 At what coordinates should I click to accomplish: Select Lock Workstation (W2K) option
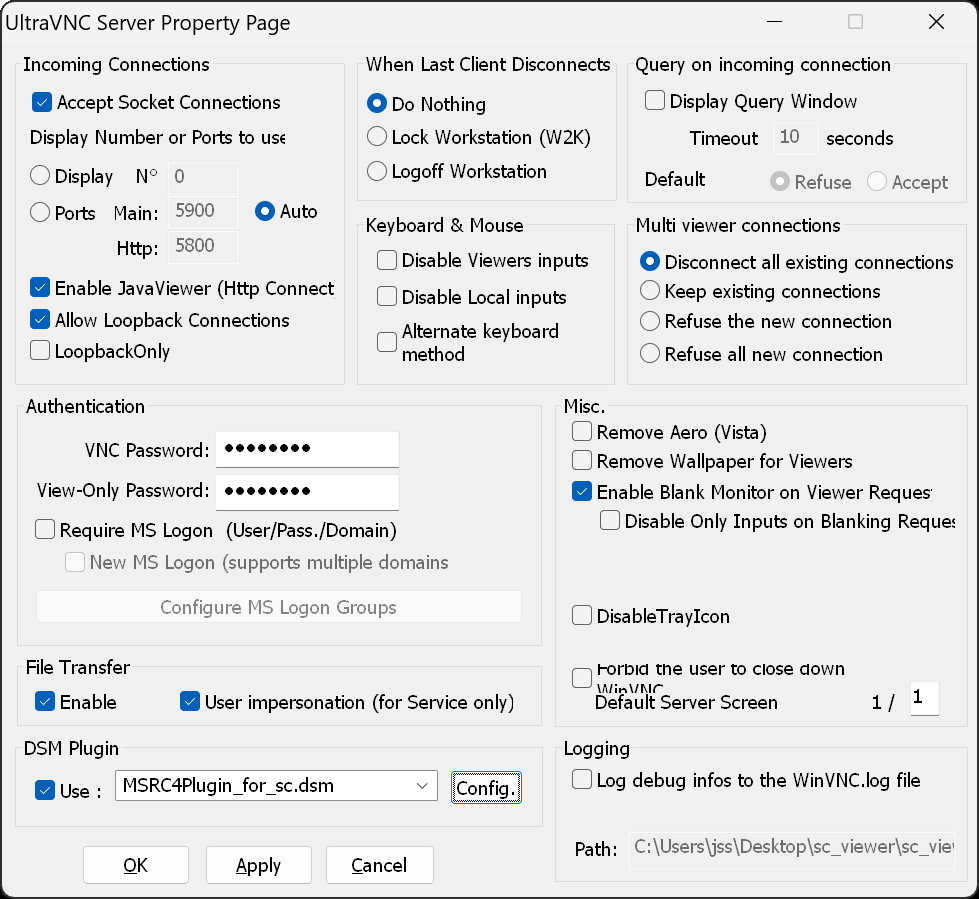point(377,137)
